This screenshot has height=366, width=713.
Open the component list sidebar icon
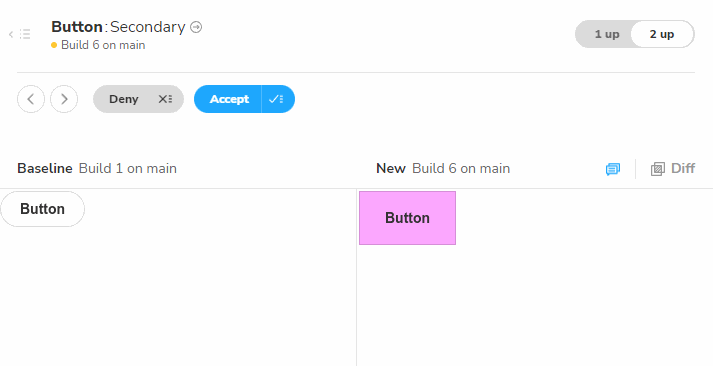[x=20, y=34]
